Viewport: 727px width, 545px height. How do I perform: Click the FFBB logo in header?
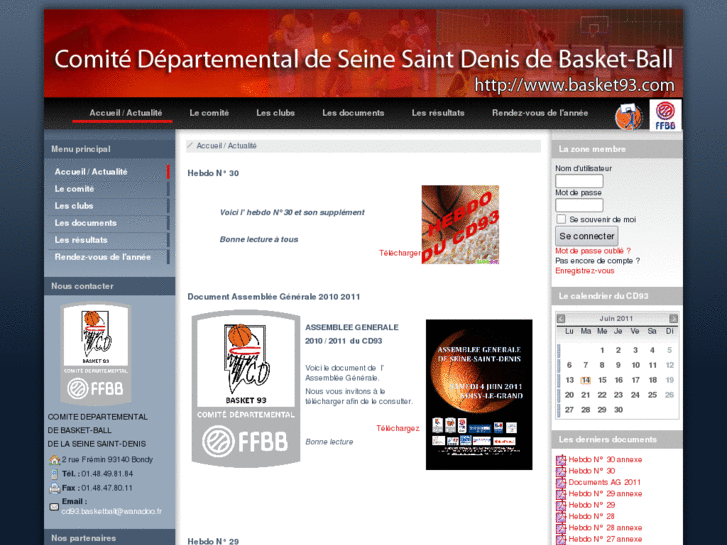pos(665,115)
